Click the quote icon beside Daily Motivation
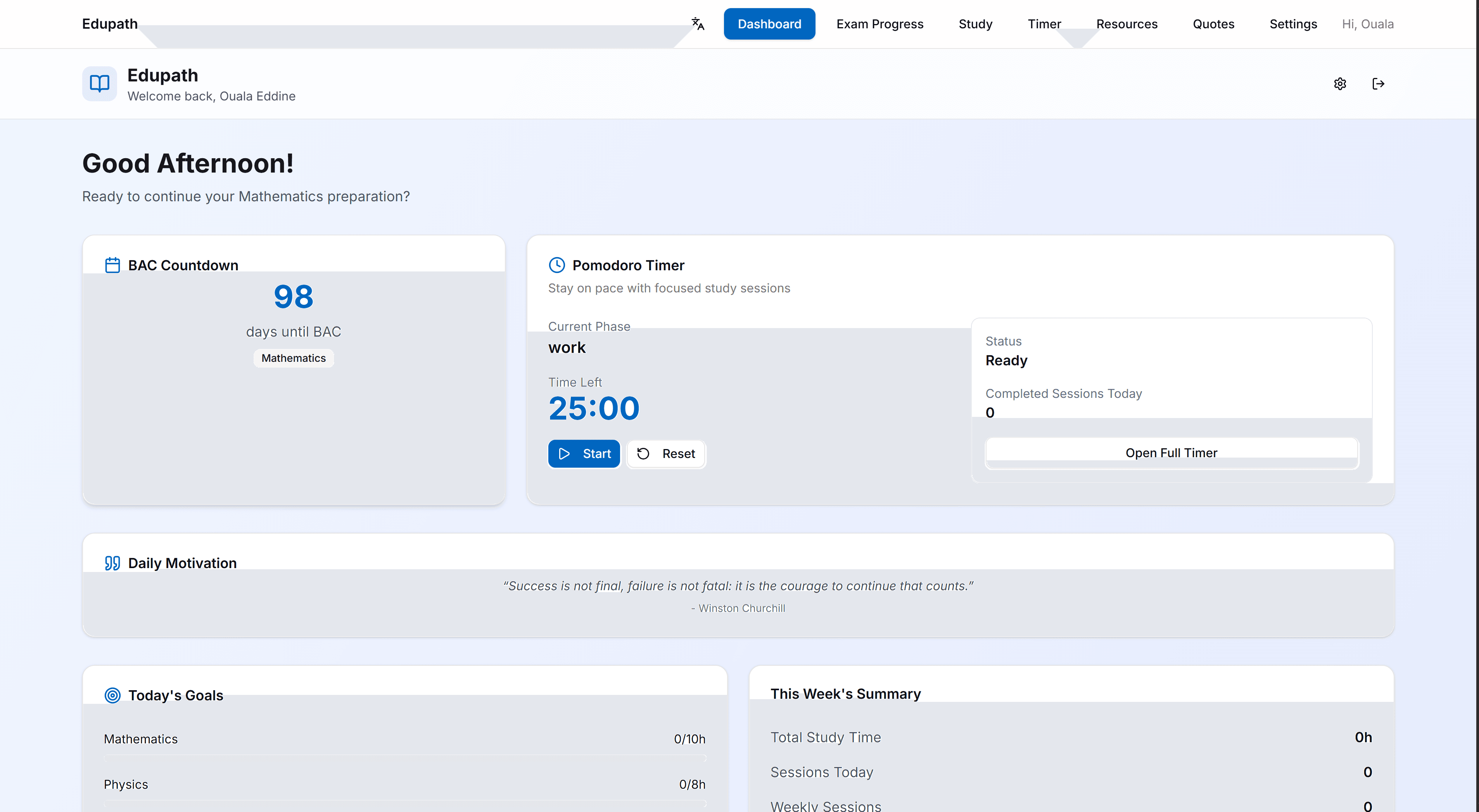Image resolution: width=1479 pixels, height=812 pixels. (x=112, y=563)
